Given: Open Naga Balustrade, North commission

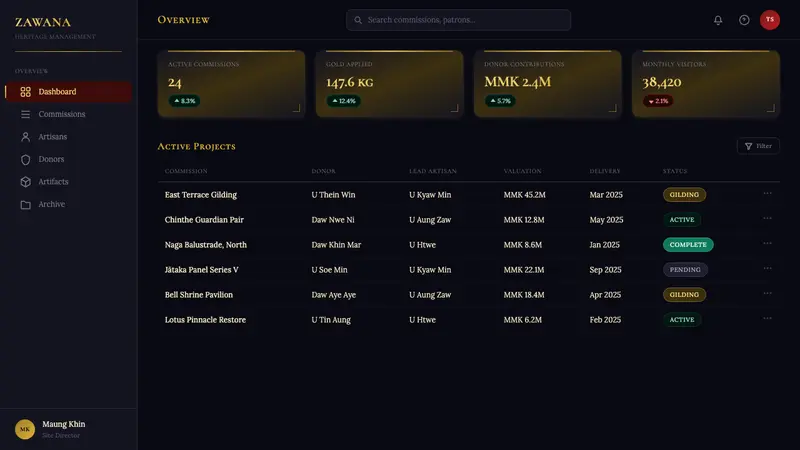Looking at the screenshot, I should coord(206,244).
